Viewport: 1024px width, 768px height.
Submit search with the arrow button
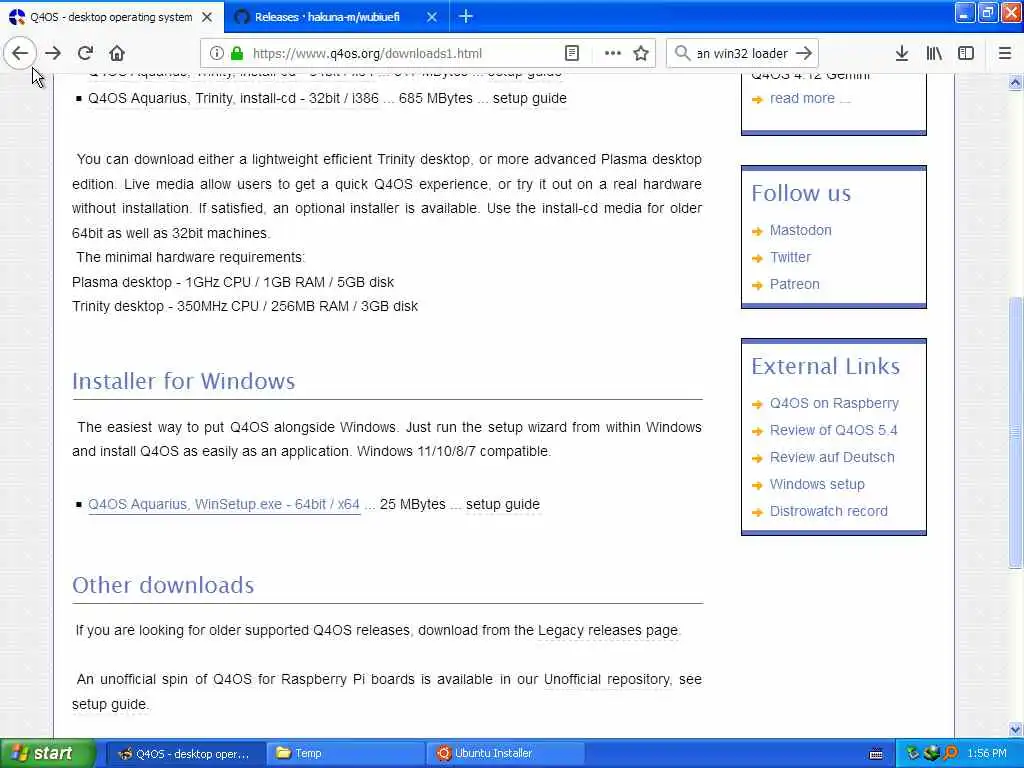805,53
